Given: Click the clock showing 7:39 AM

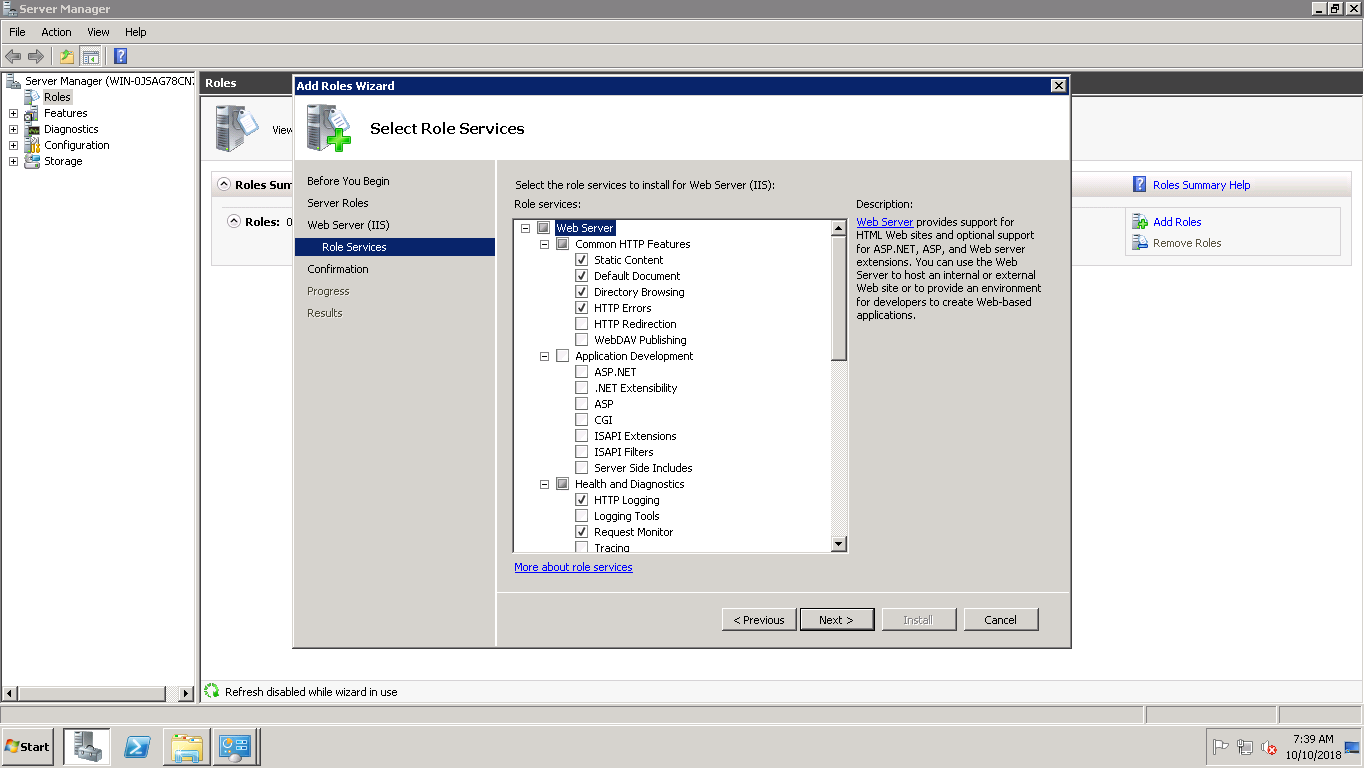Looking at the screenshot, I should tap(1313, 739).
